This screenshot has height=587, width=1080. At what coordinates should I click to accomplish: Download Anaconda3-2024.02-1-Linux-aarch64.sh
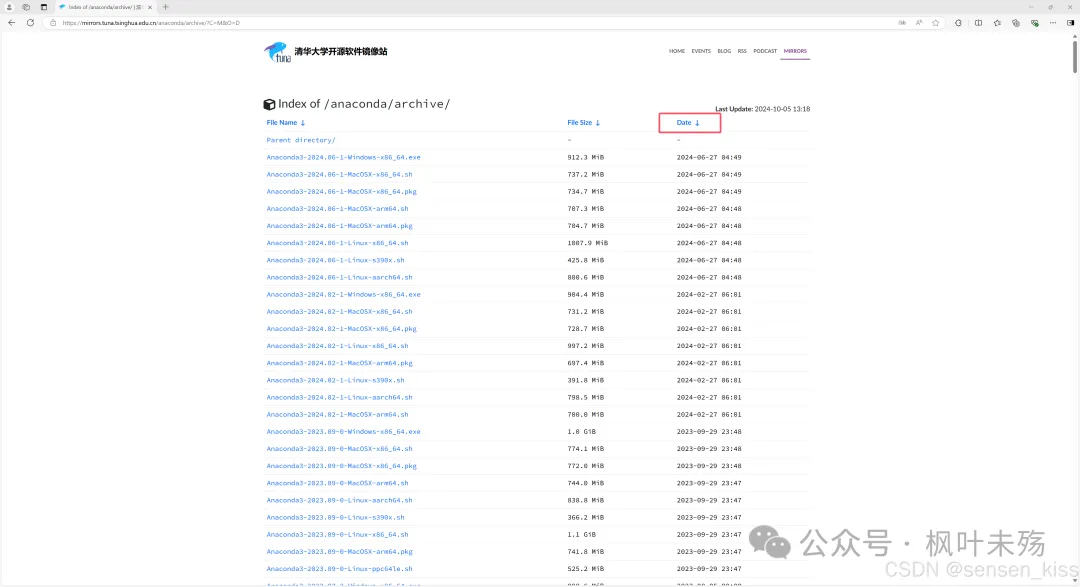(x=339, y=398)
